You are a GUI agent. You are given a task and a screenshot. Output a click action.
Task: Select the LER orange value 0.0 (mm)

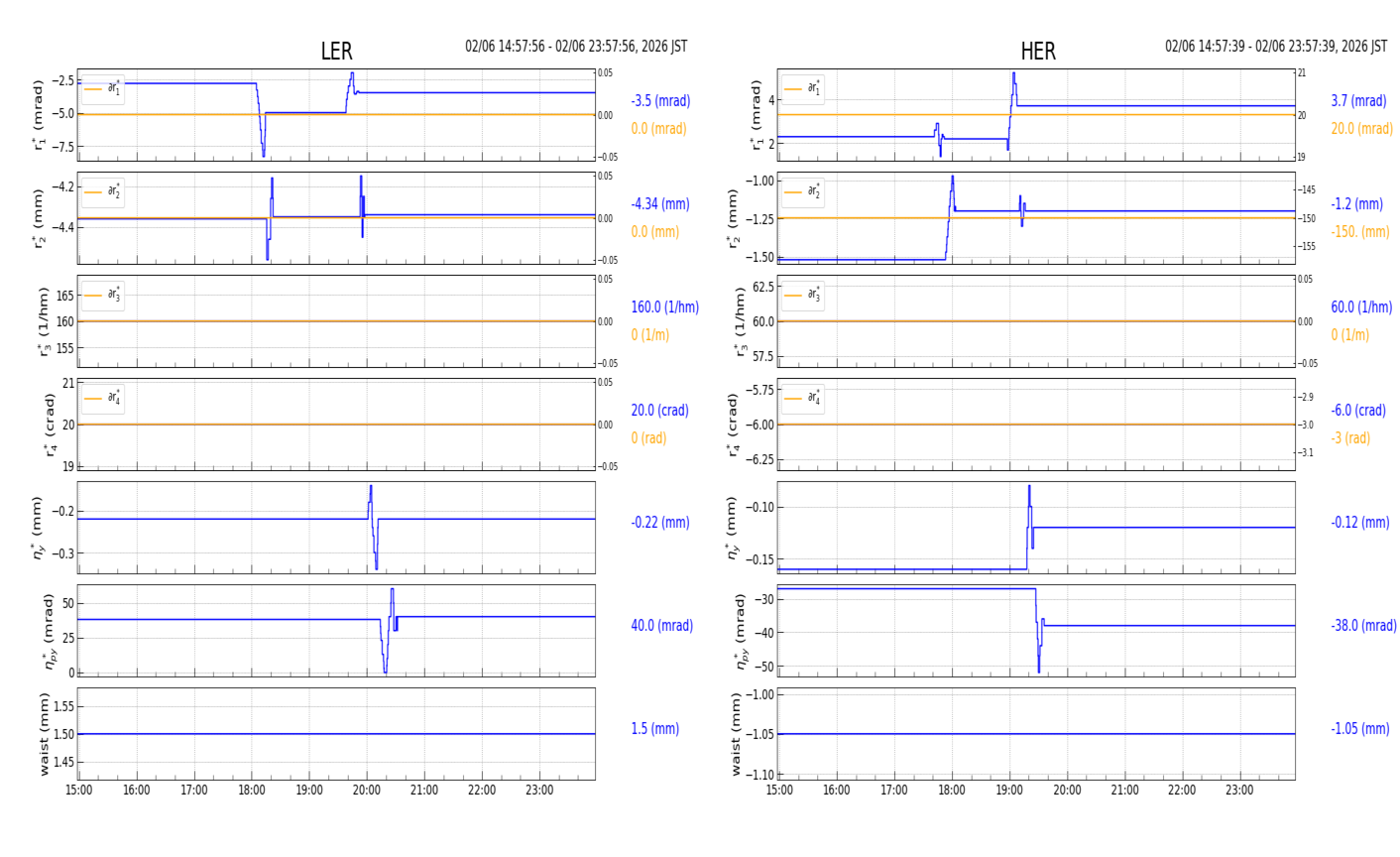pos(655,232)
